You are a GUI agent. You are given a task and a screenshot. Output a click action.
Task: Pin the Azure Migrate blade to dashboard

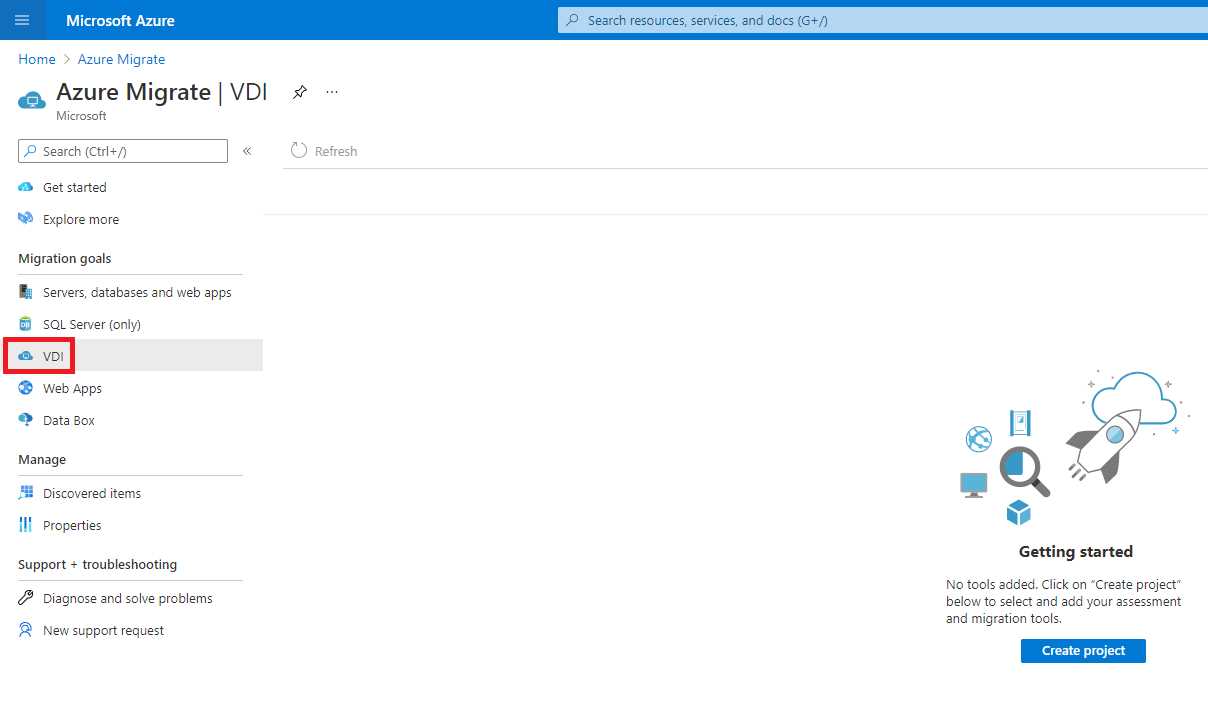point(299,91)
